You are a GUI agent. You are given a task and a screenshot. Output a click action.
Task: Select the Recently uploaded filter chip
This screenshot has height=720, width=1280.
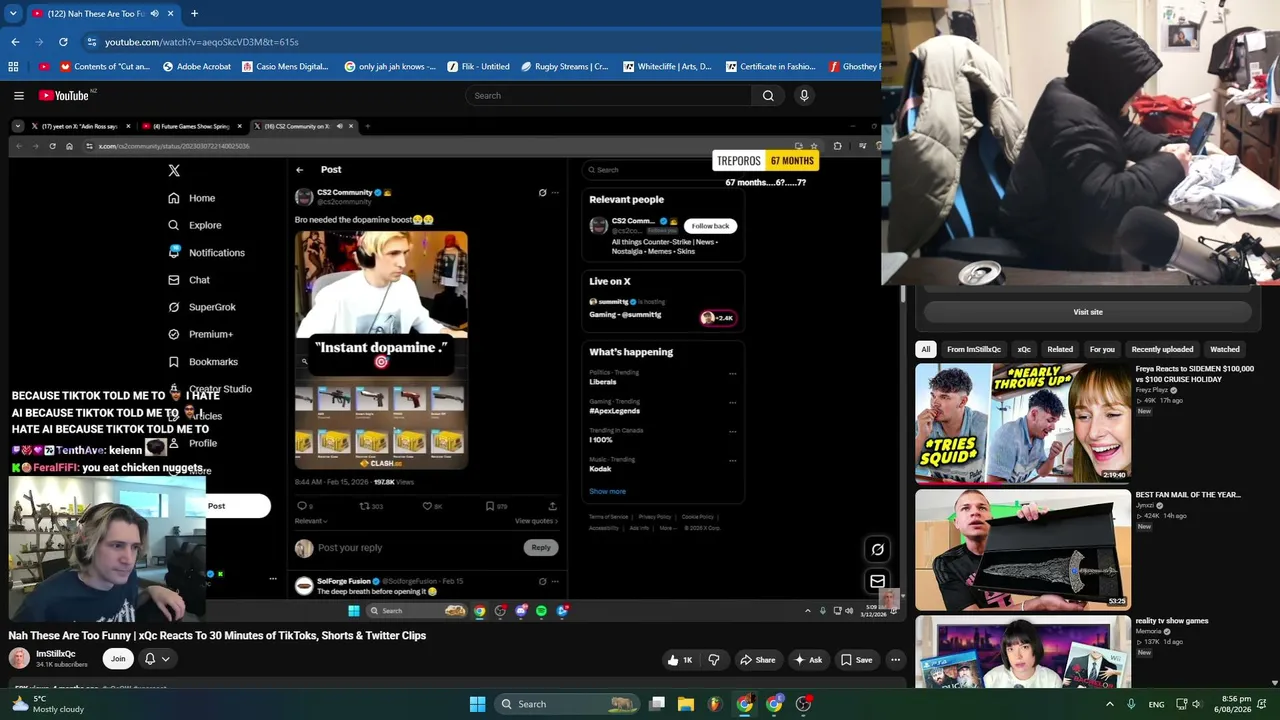pos(1162,349)
